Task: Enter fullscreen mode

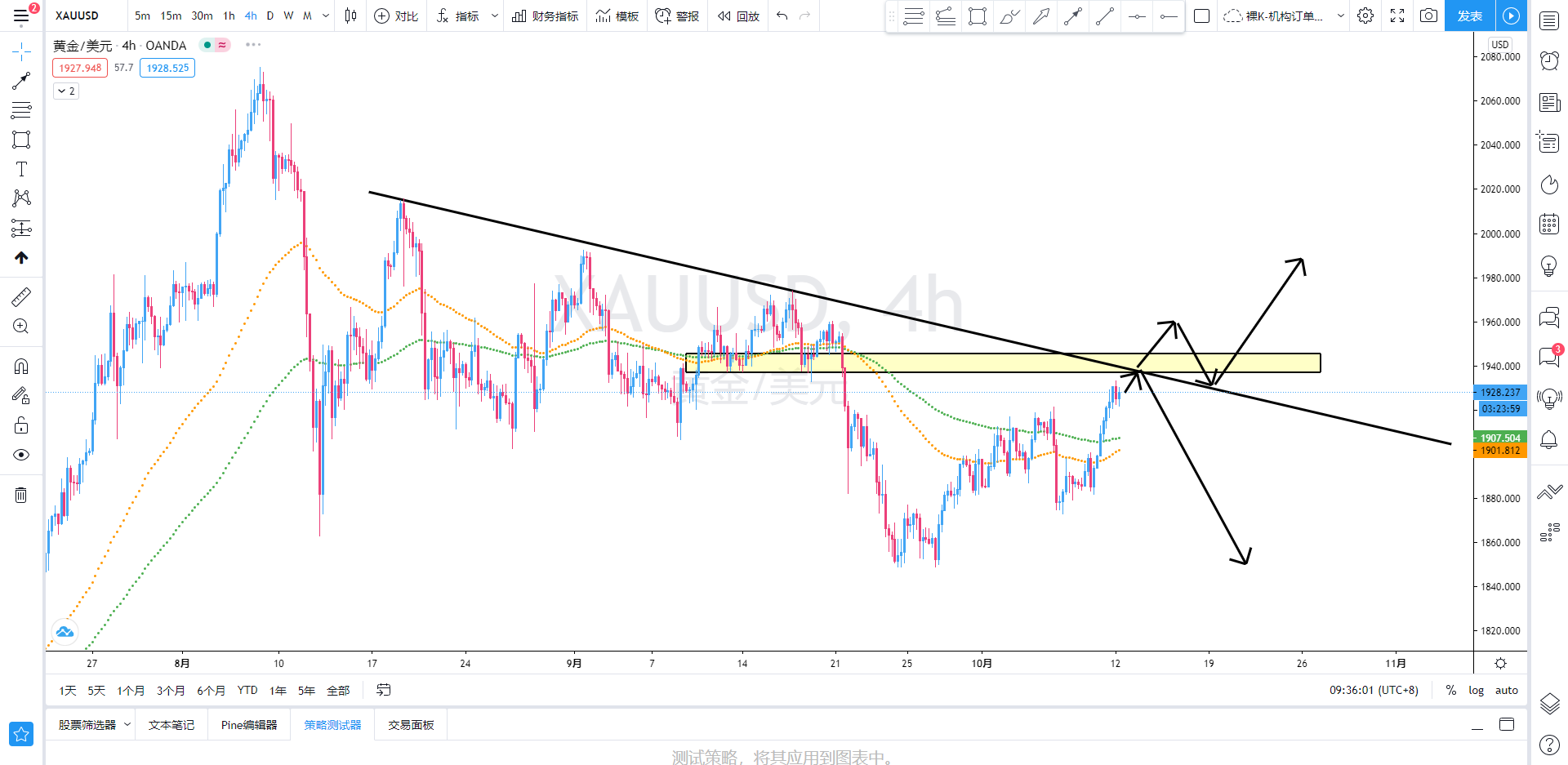Action: (x=1397, y=16)
